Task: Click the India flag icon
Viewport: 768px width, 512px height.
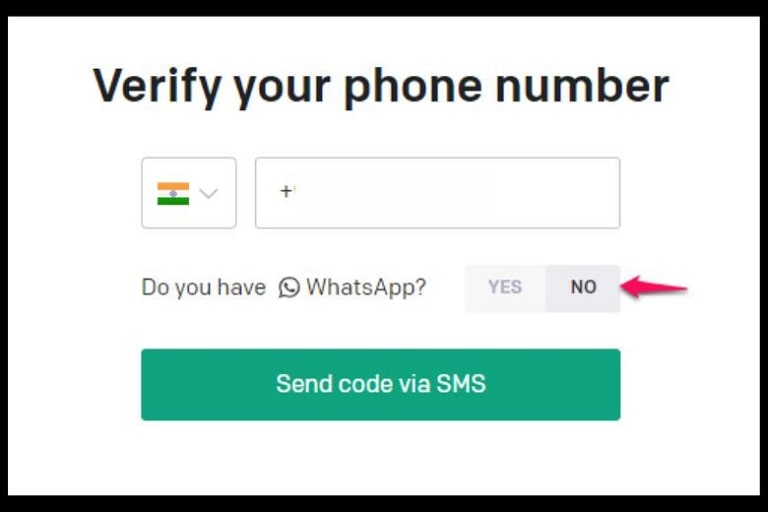Action: (173, 194)
